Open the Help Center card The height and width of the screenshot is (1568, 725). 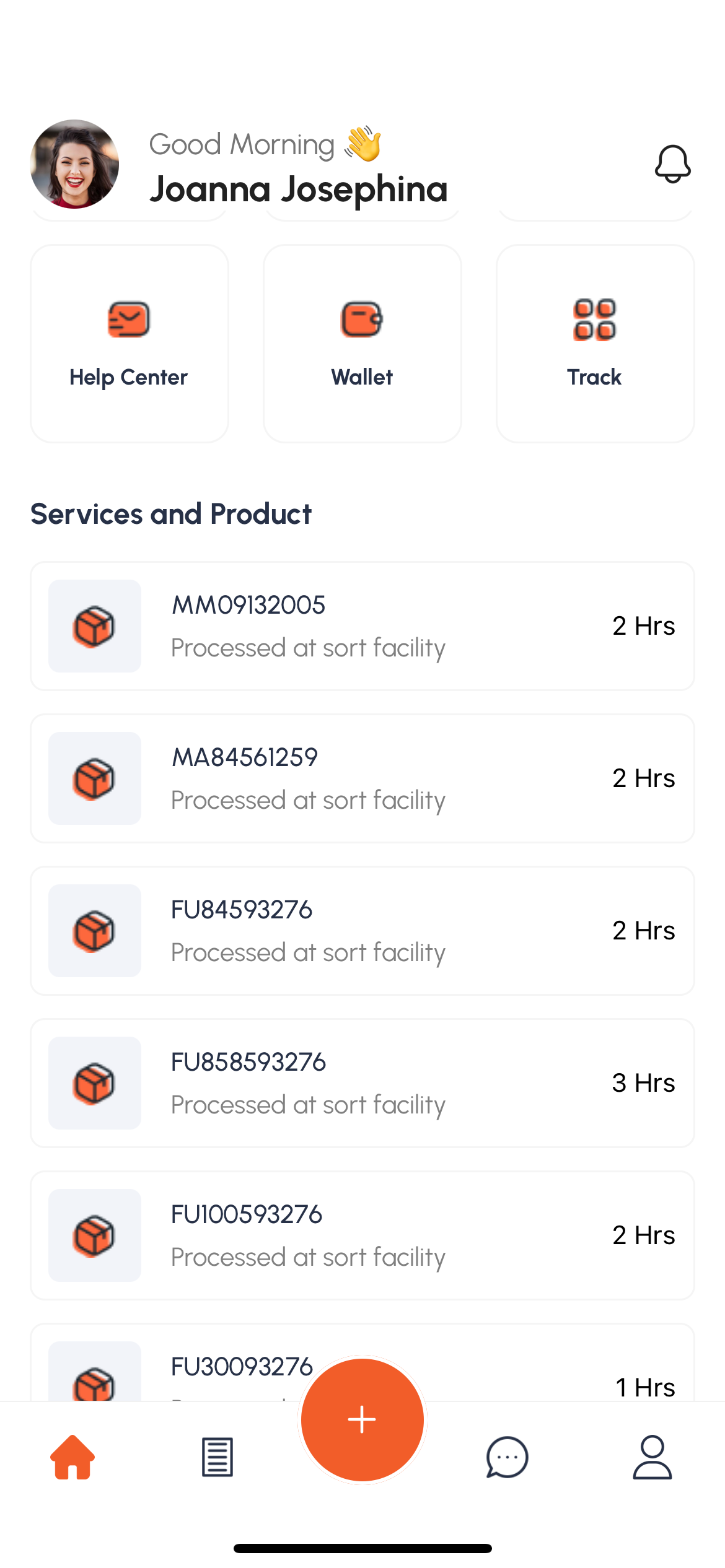(129, 344)
